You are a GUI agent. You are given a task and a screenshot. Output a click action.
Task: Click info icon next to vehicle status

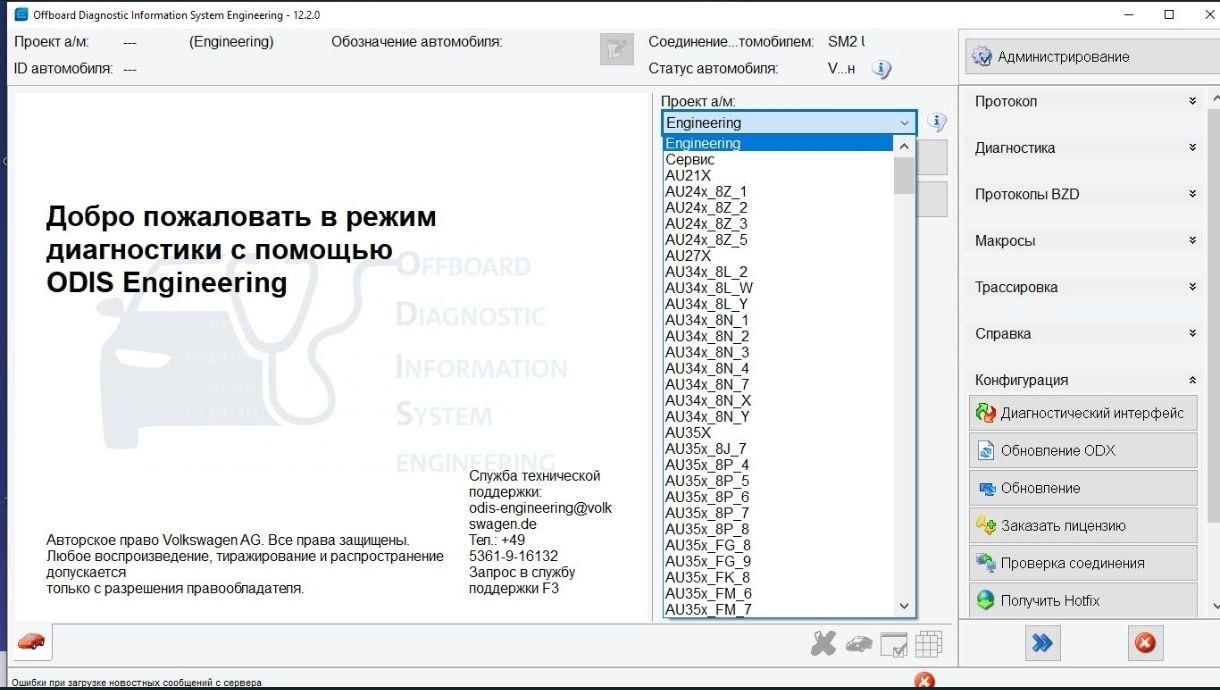[881, 69]
